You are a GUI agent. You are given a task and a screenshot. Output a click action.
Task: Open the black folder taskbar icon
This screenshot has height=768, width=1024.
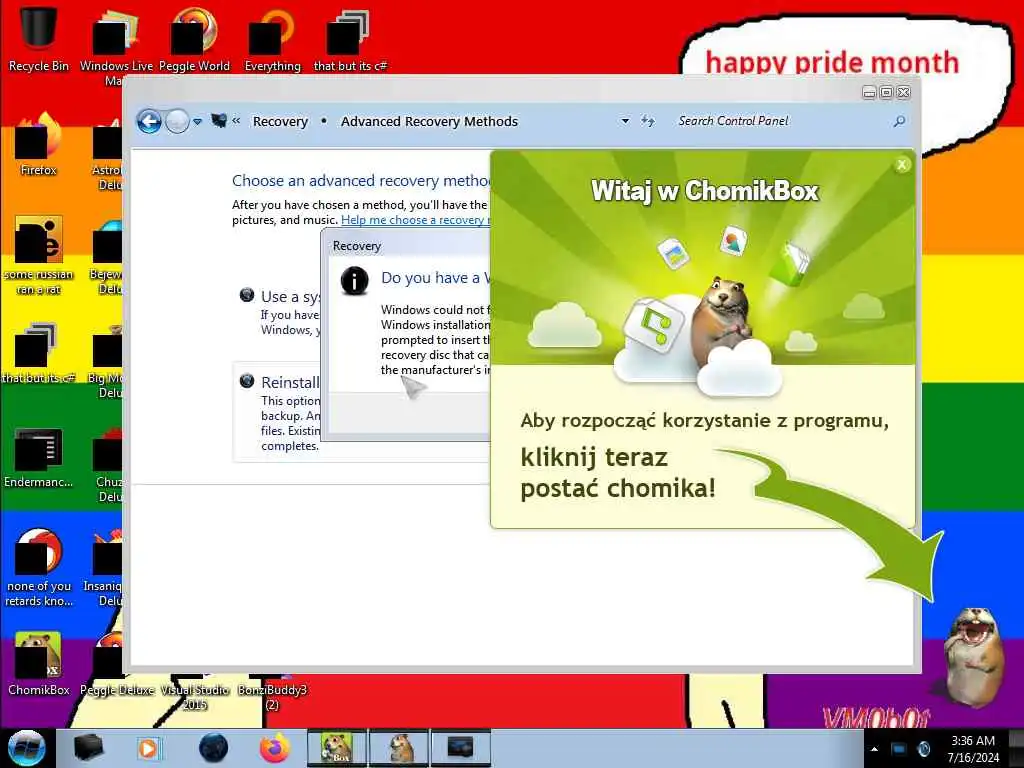click(x=88, y=748)
